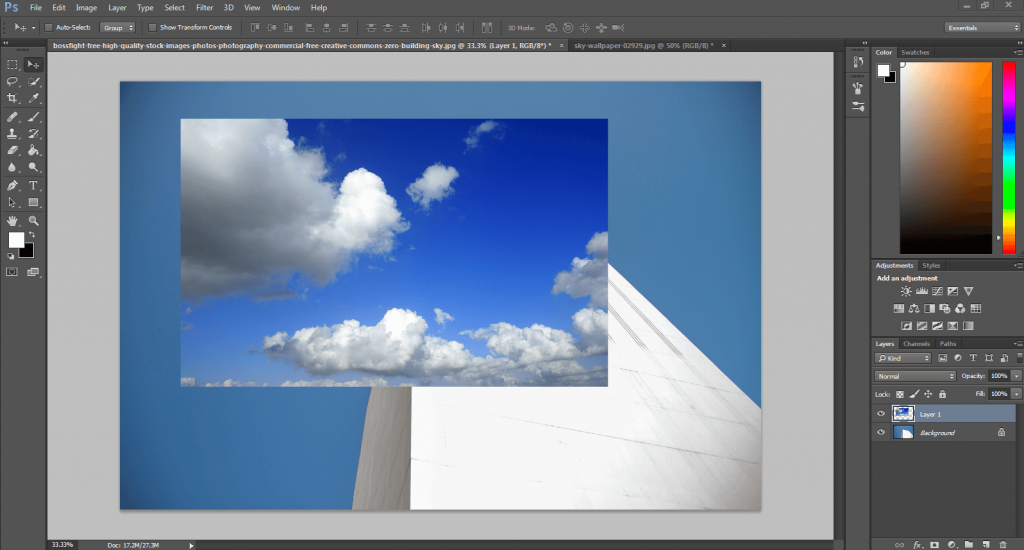
Task: Click the create new group folder button
Action: point(968,544)
